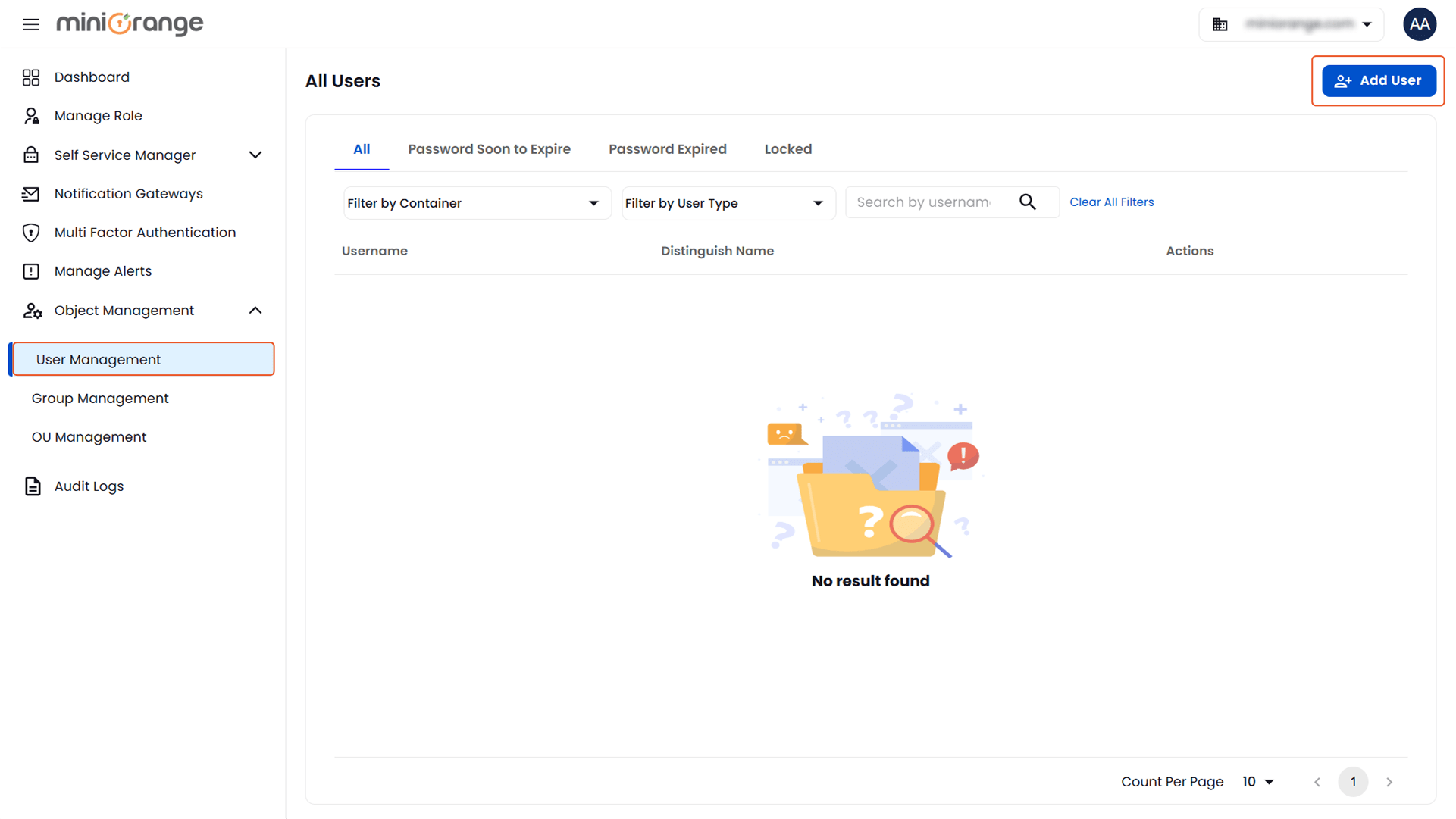Click the miniOrange logo
Image resolution: width=1456 pixels, height=819 pixels.
pos(129,23)
